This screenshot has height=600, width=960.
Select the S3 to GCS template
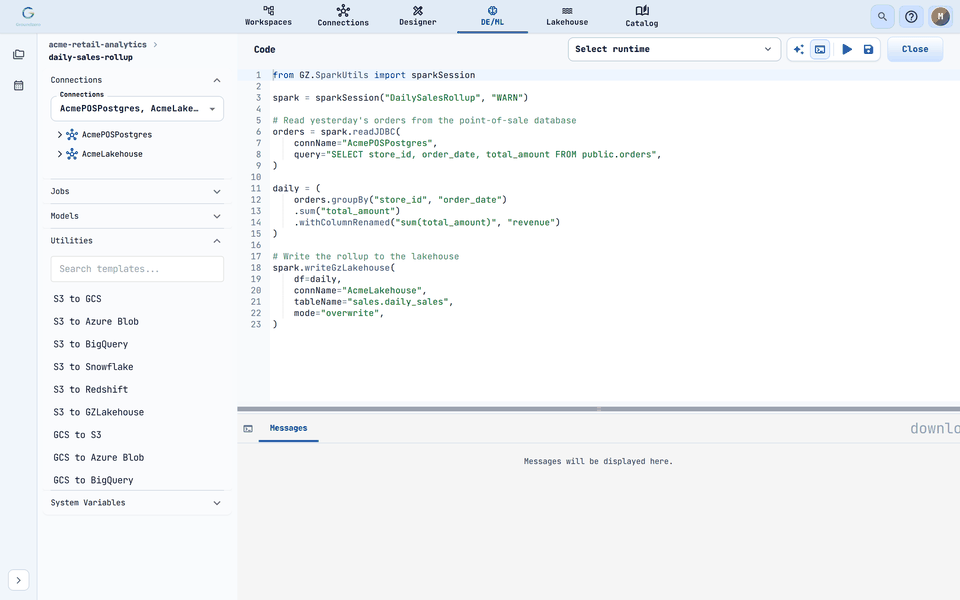click(77, 299)
